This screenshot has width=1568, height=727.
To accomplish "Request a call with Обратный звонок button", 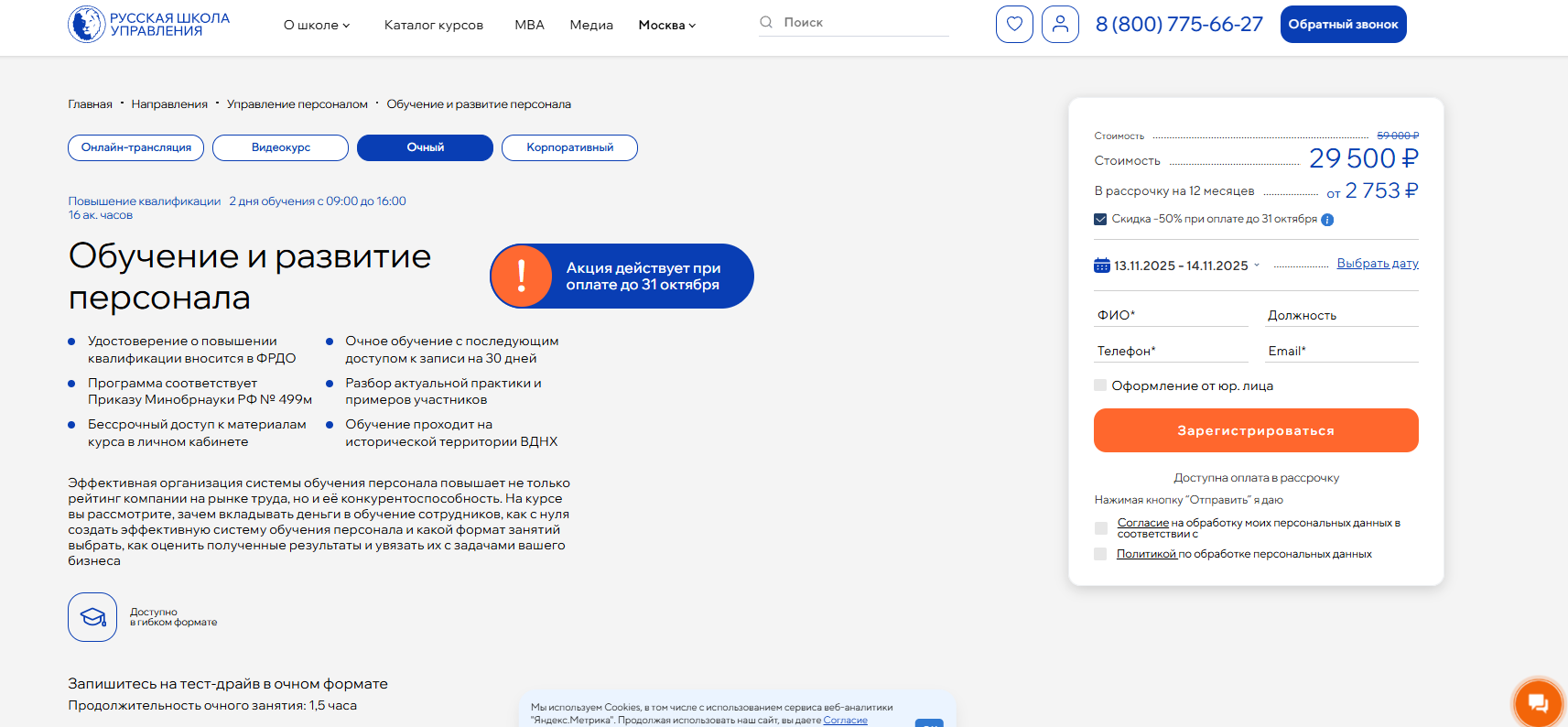I will coord(1343,25).
